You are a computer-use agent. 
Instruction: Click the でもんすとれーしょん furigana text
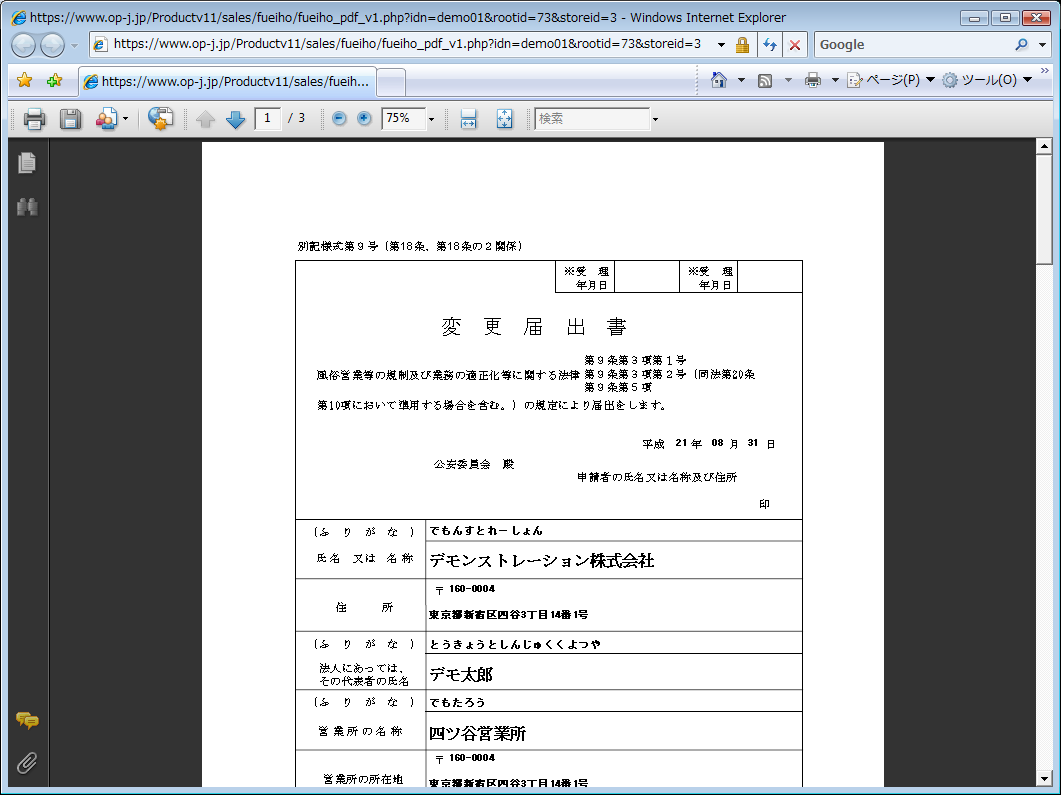pos(486,531)
